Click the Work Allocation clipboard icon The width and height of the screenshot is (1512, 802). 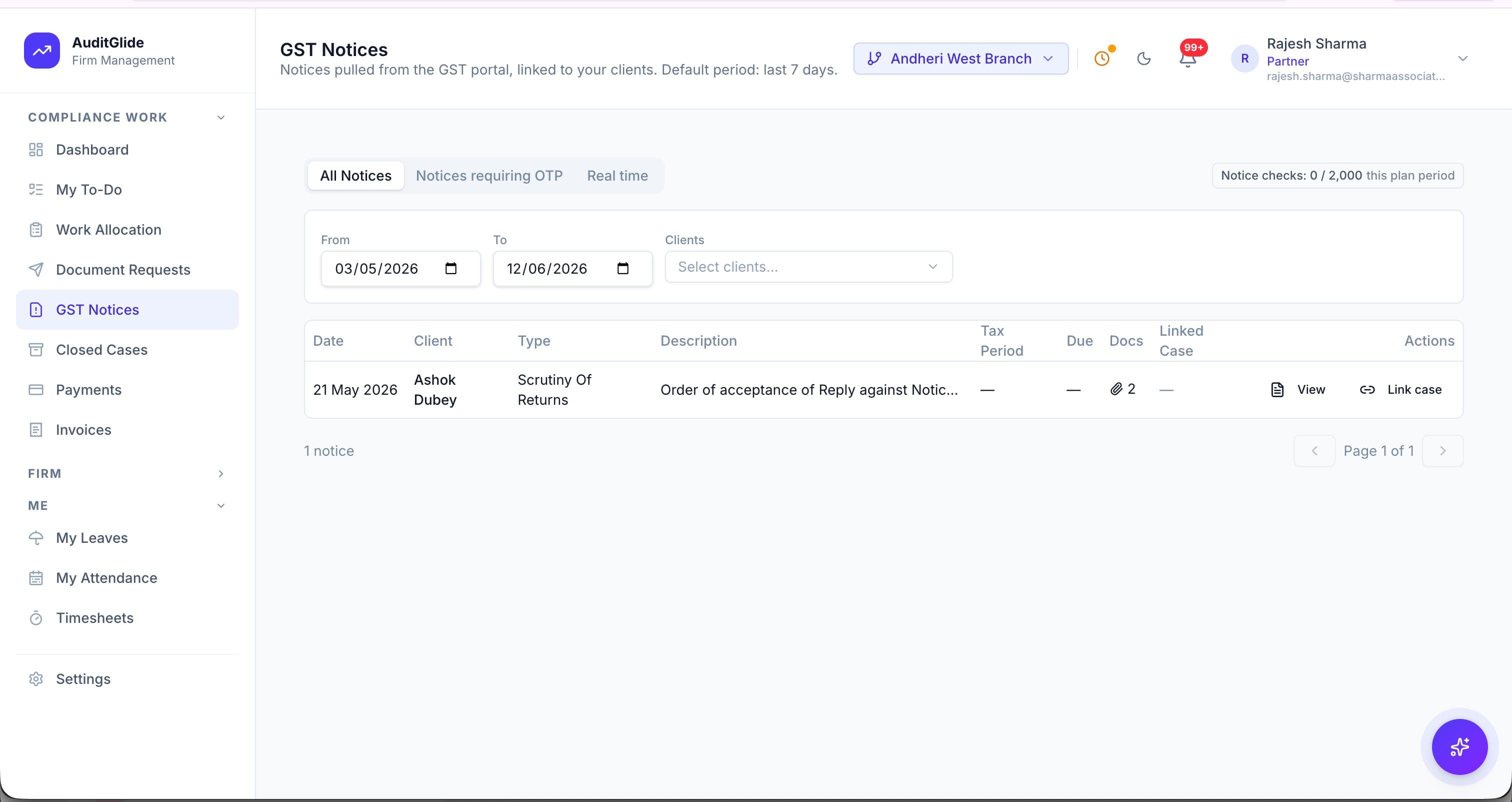36,230
